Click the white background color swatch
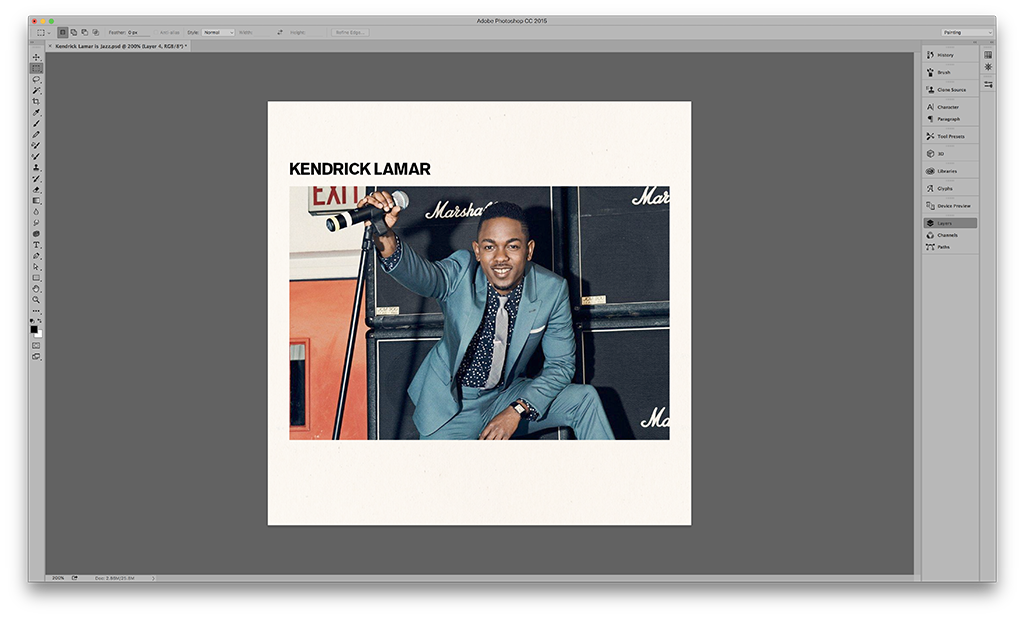Screen dimensions: 1024x620 point(39,334)
